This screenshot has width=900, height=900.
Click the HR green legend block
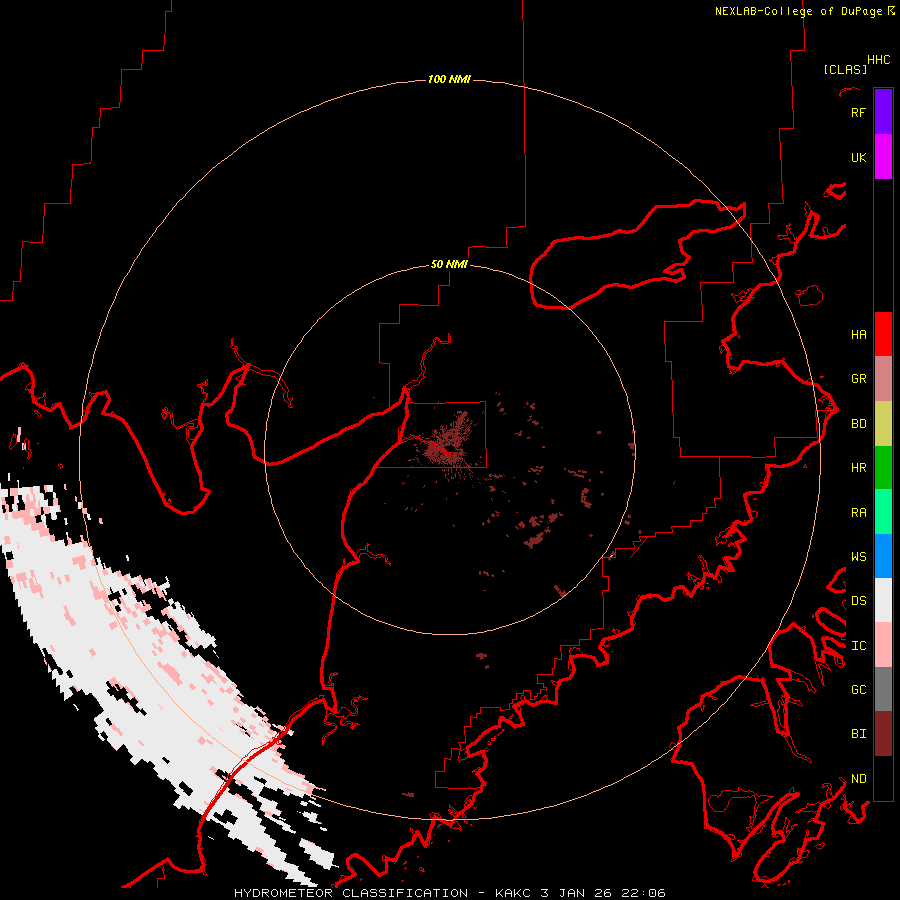click(x=883, y=468)
